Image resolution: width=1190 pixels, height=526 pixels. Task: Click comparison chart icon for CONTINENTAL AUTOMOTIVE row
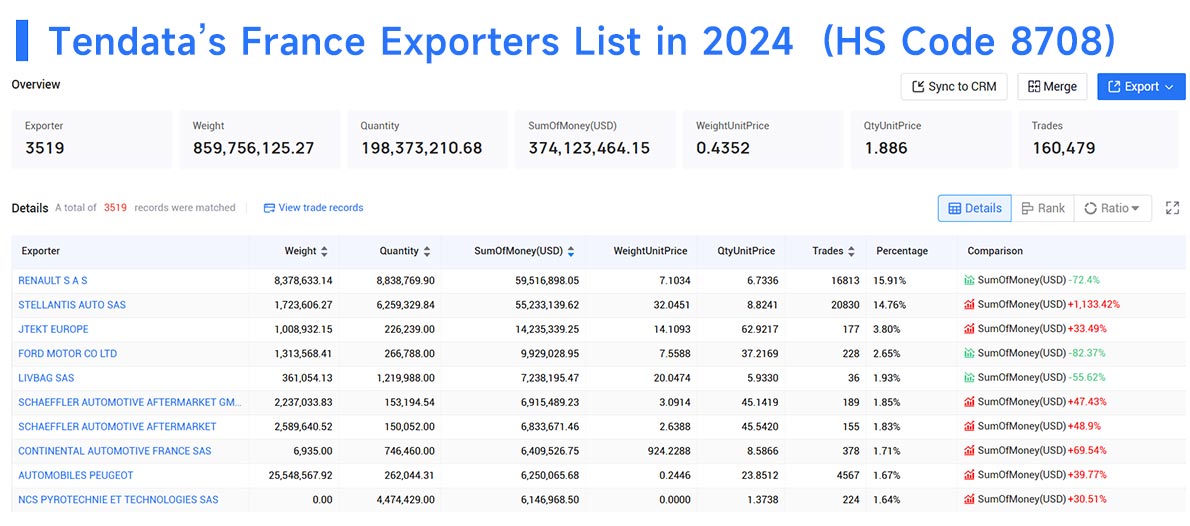coord(969,450)
